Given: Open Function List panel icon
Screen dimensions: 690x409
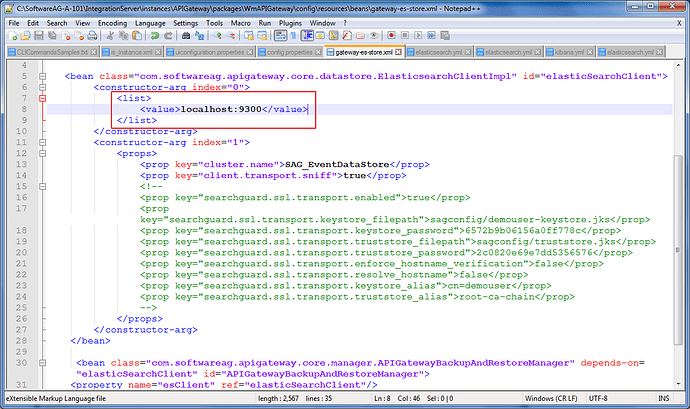Looking at the screenshot, I should (347, 36).
